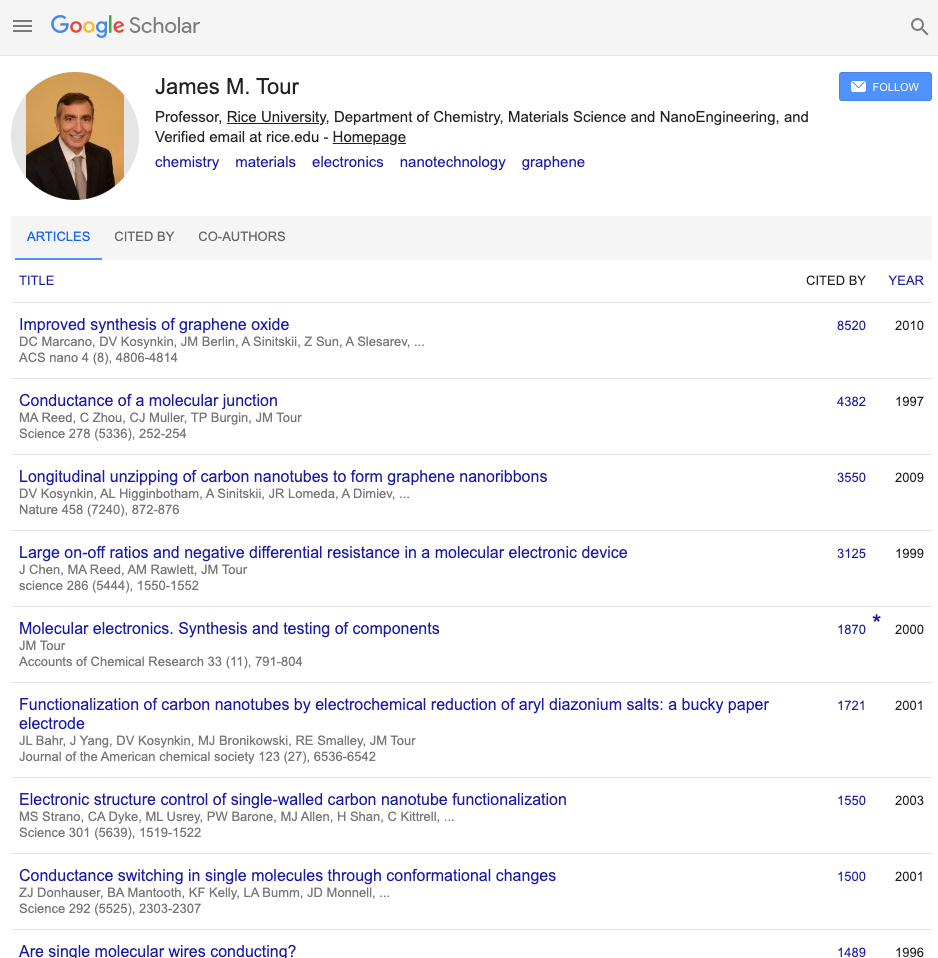Open the Homepage link
The width and height of the screenshot is (938, 958).
(x=369, y=137)
